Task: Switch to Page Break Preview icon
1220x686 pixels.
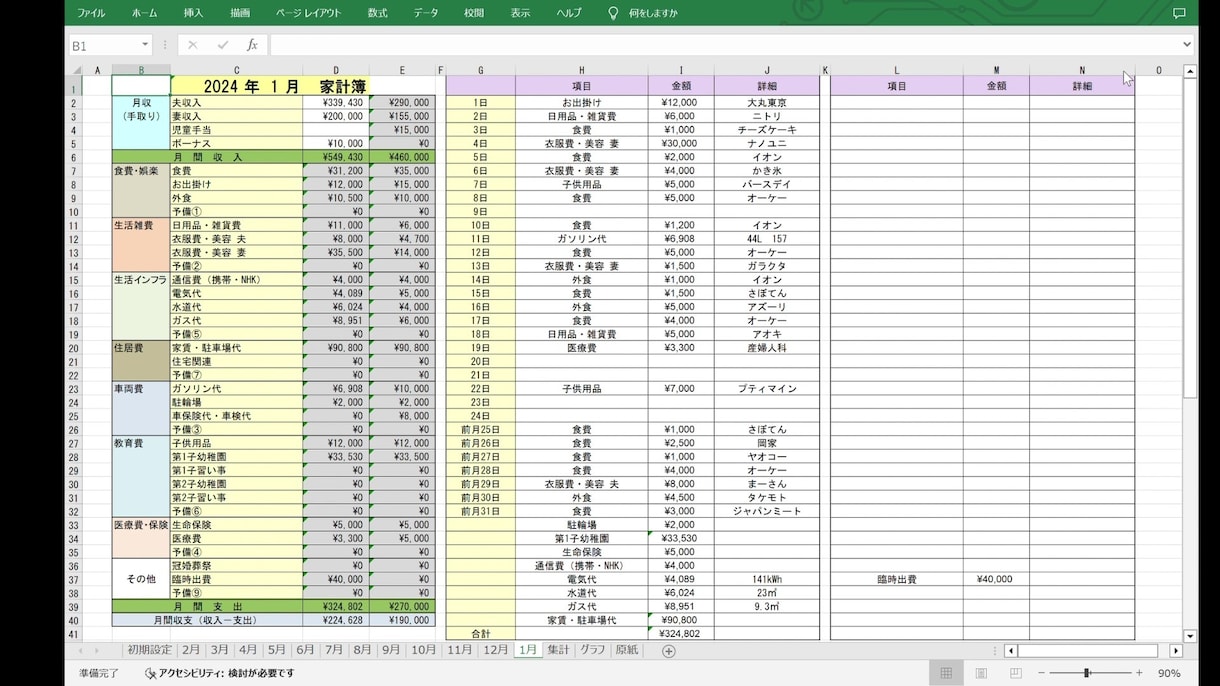Action: (x=1016, y=673)
